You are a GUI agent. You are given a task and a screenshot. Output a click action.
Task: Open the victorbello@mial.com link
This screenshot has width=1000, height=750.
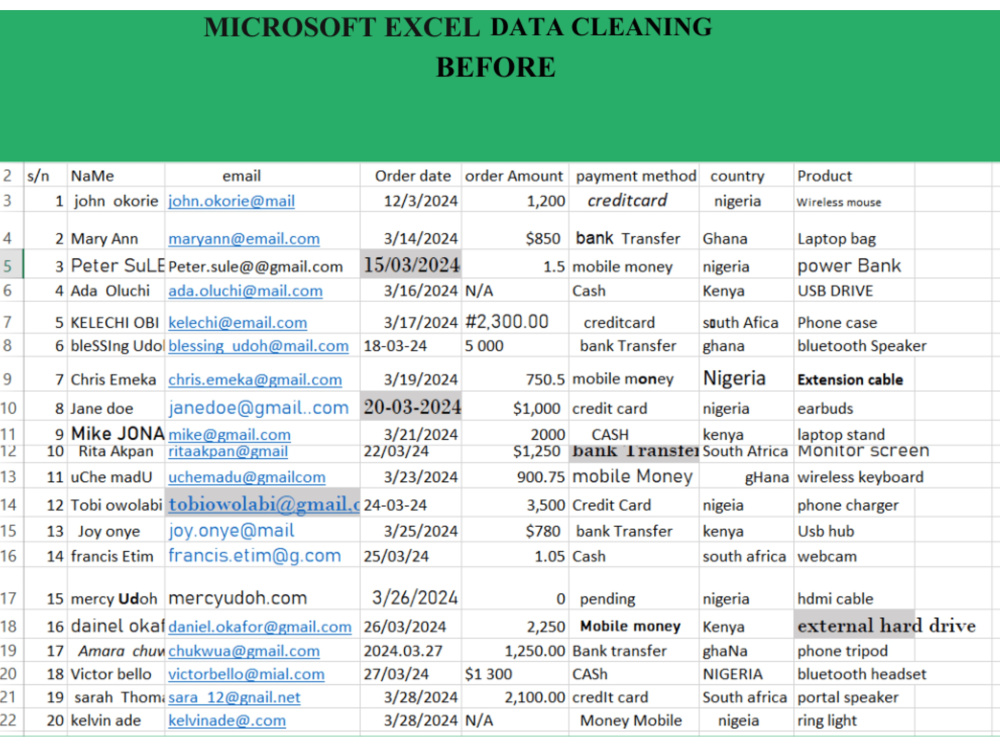click(247, 674)
